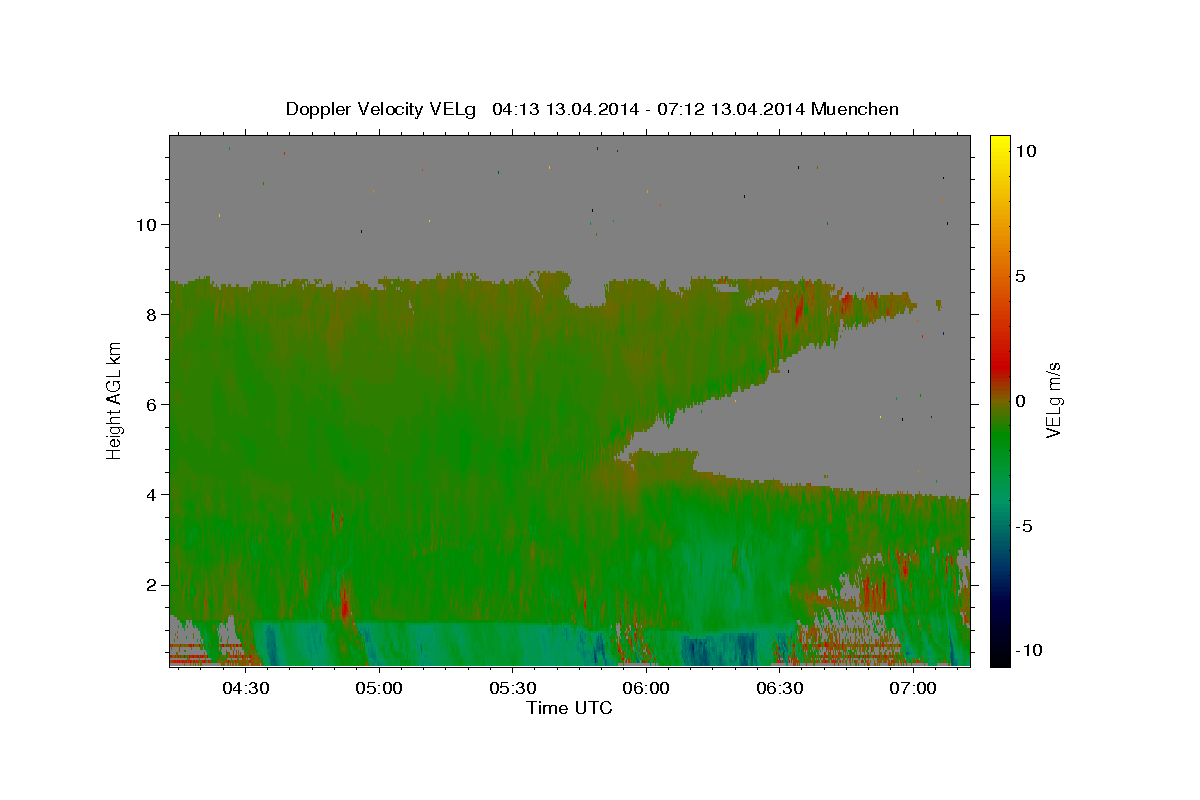Click the colorbar value label 5

(x=1020, y=276)
